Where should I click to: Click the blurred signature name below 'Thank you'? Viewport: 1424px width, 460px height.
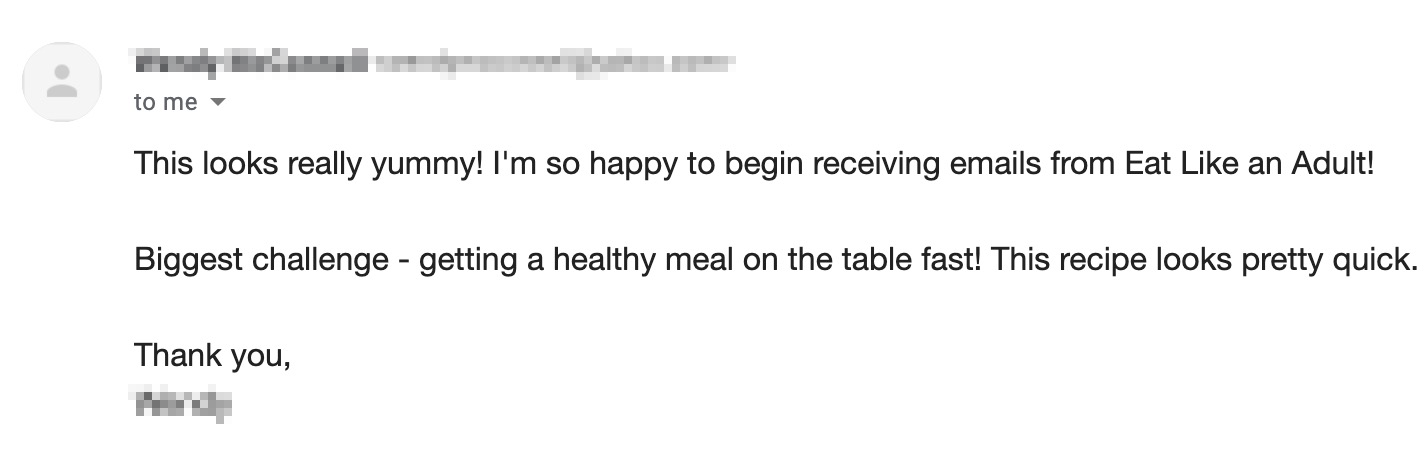pos(182,404)
